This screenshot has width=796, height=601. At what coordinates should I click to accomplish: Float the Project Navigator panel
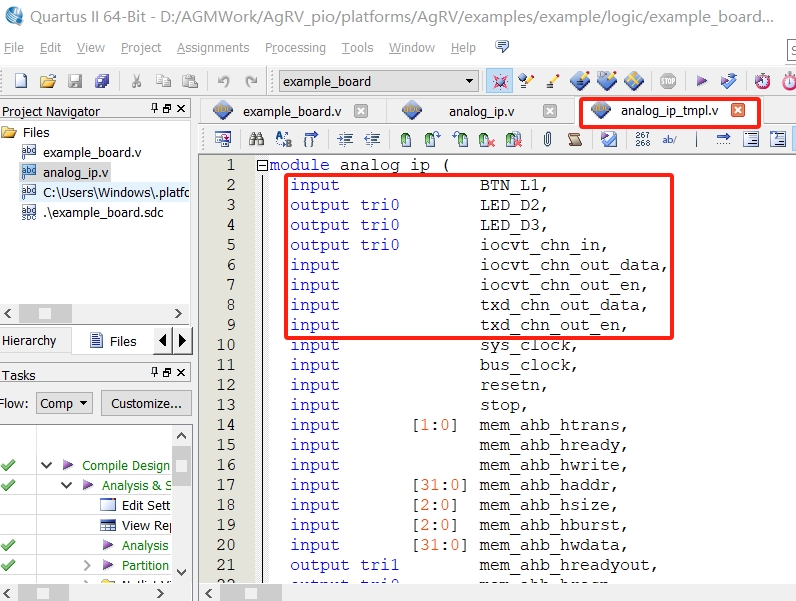click(167, 108)
